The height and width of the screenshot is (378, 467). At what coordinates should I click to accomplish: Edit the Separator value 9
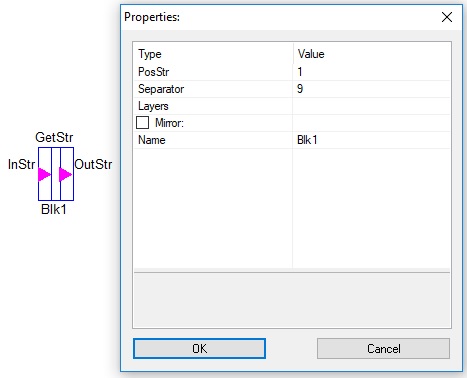371,89
